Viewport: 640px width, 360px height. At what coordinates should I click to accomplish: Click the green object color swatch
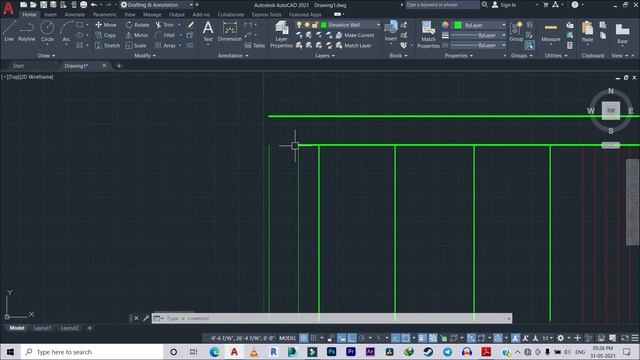[x=458, y=25]
